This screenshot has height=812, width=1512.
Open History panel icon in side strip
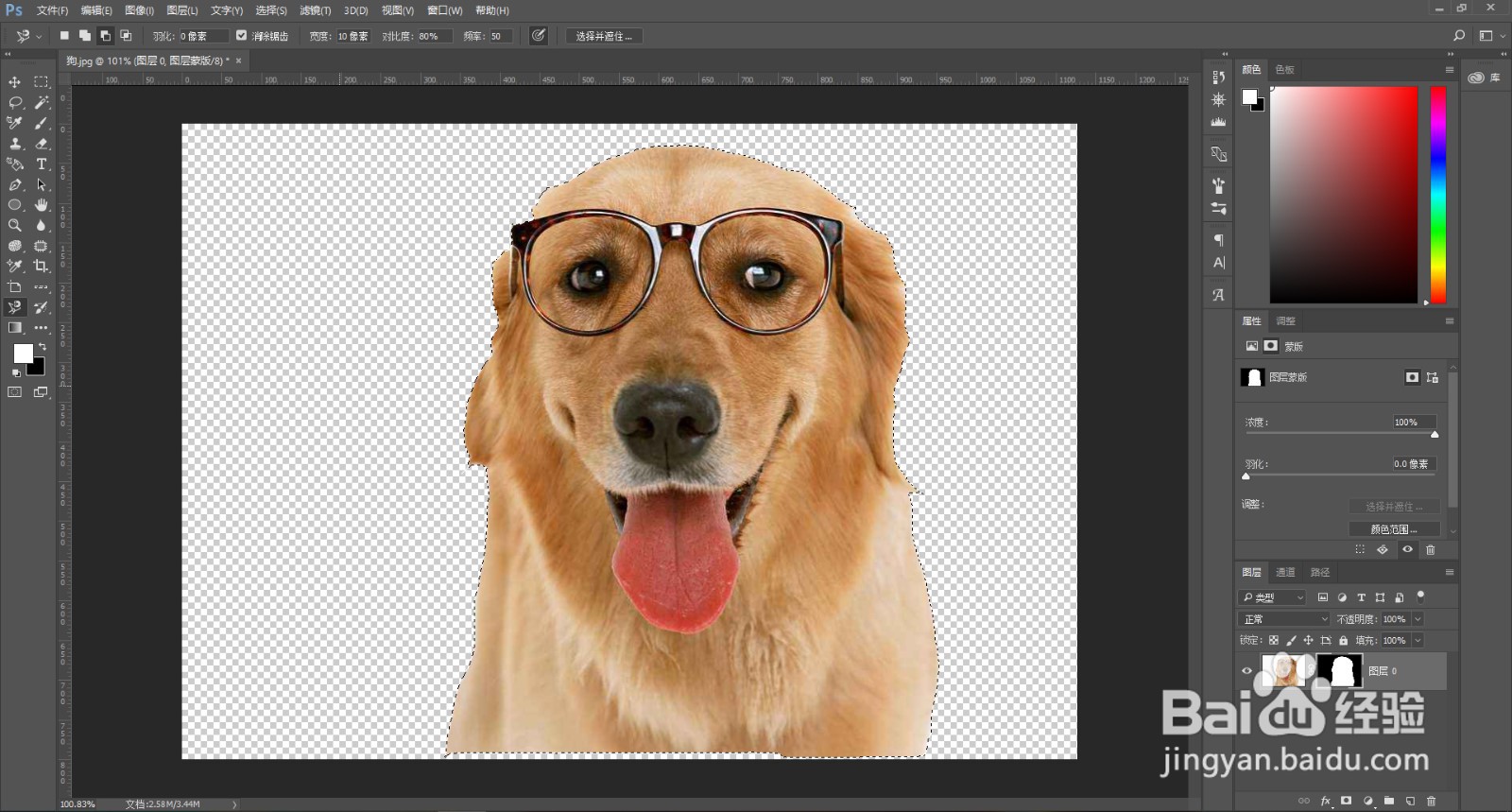[x=1218, y=78]
